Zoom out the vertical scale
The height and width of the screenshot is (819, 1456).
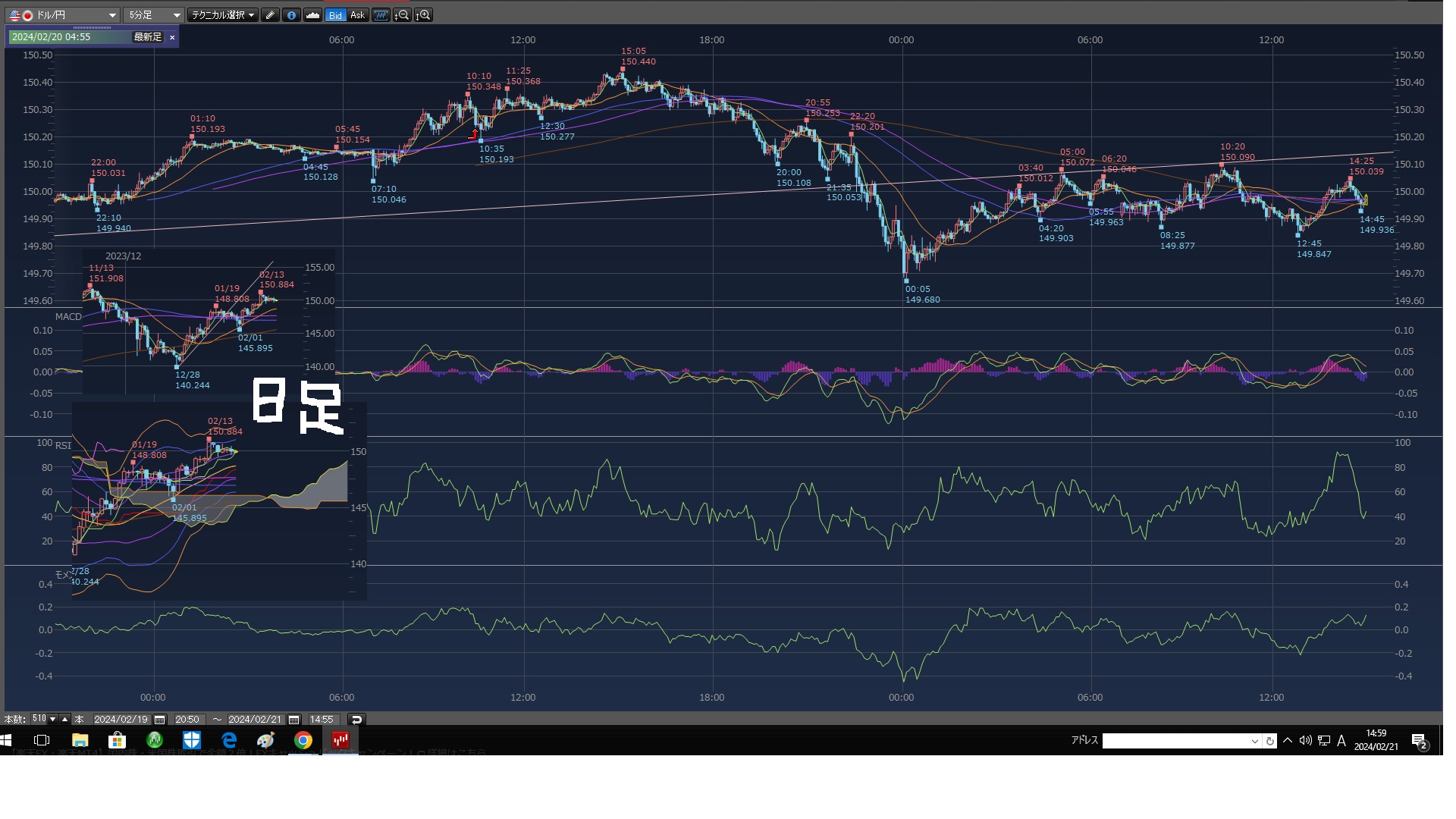pyautogui.click(x=403, y=15)
